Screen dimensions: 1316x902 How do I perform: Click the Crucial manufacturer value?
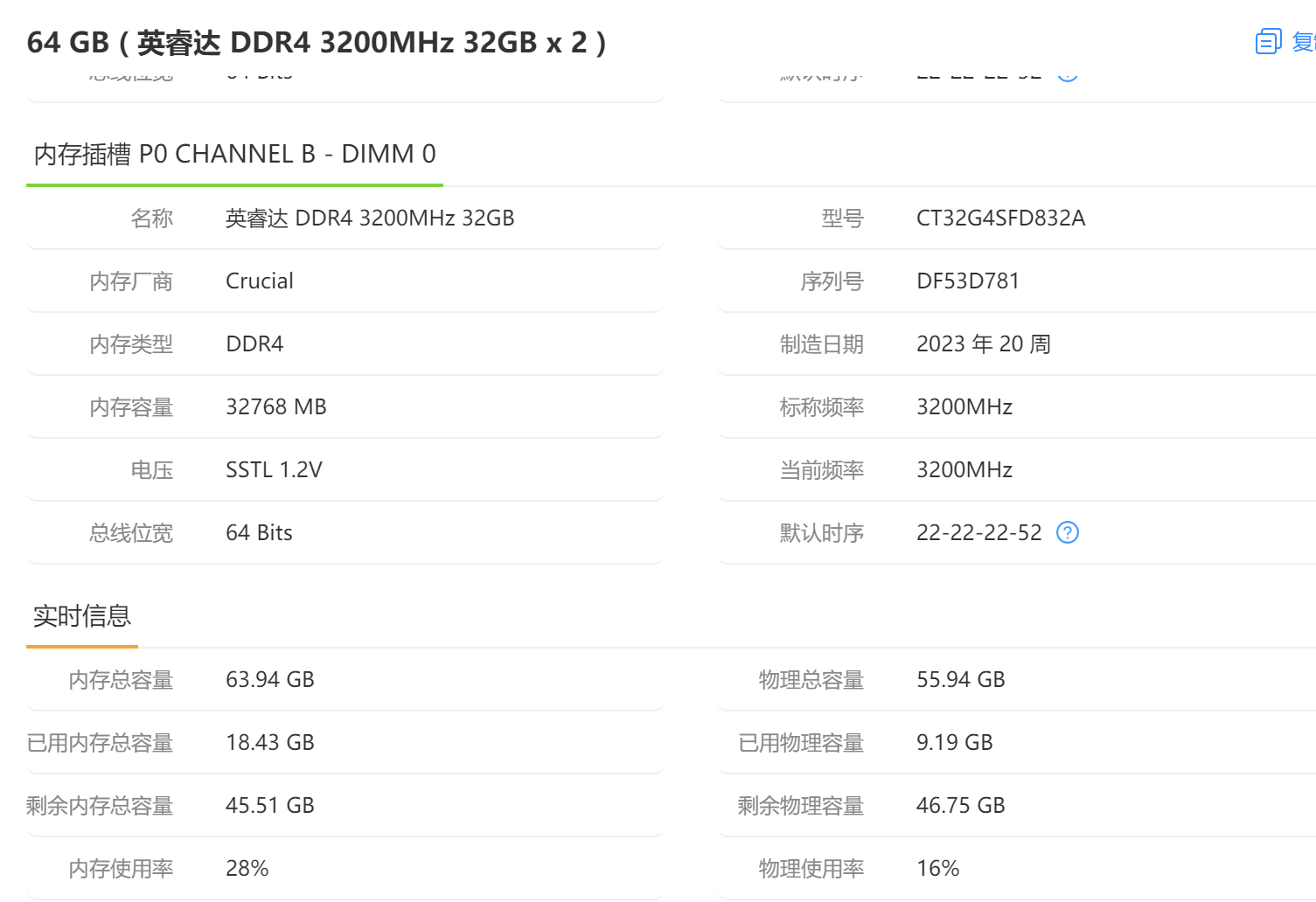[x=259, y=281]
